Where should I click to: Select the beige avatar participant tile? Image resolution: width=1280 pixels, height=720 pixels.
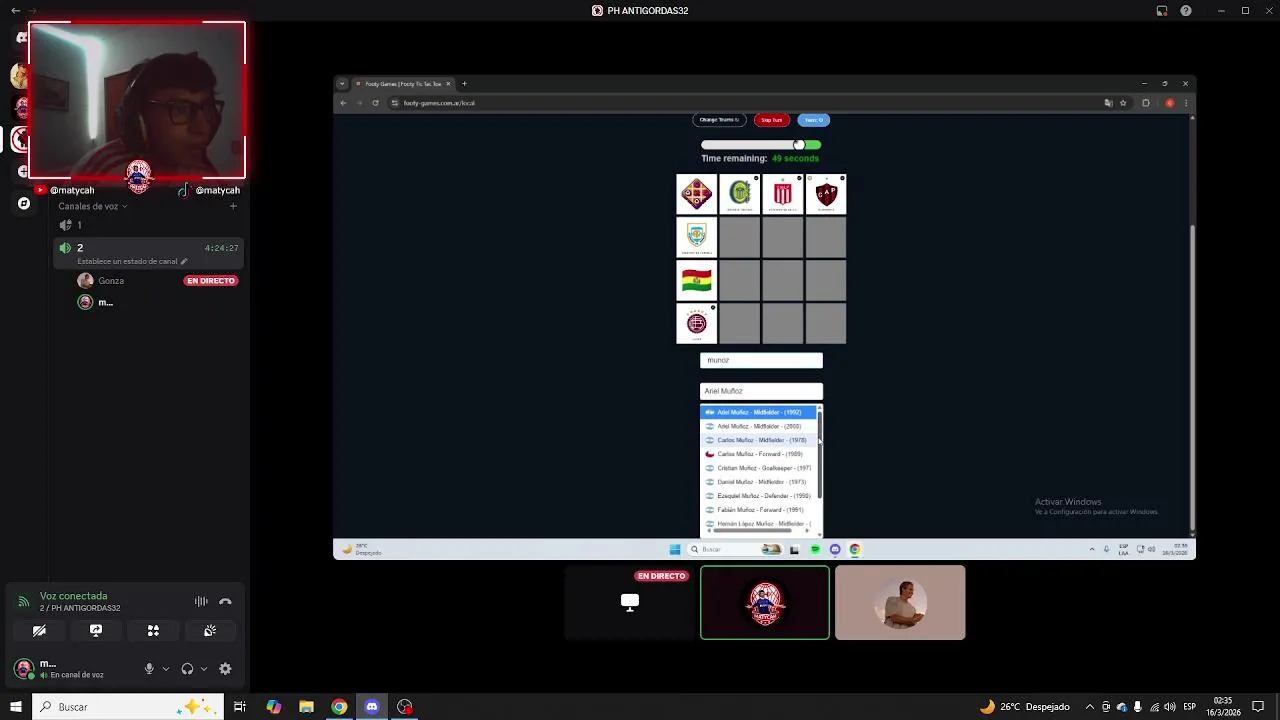coord(900,603)
